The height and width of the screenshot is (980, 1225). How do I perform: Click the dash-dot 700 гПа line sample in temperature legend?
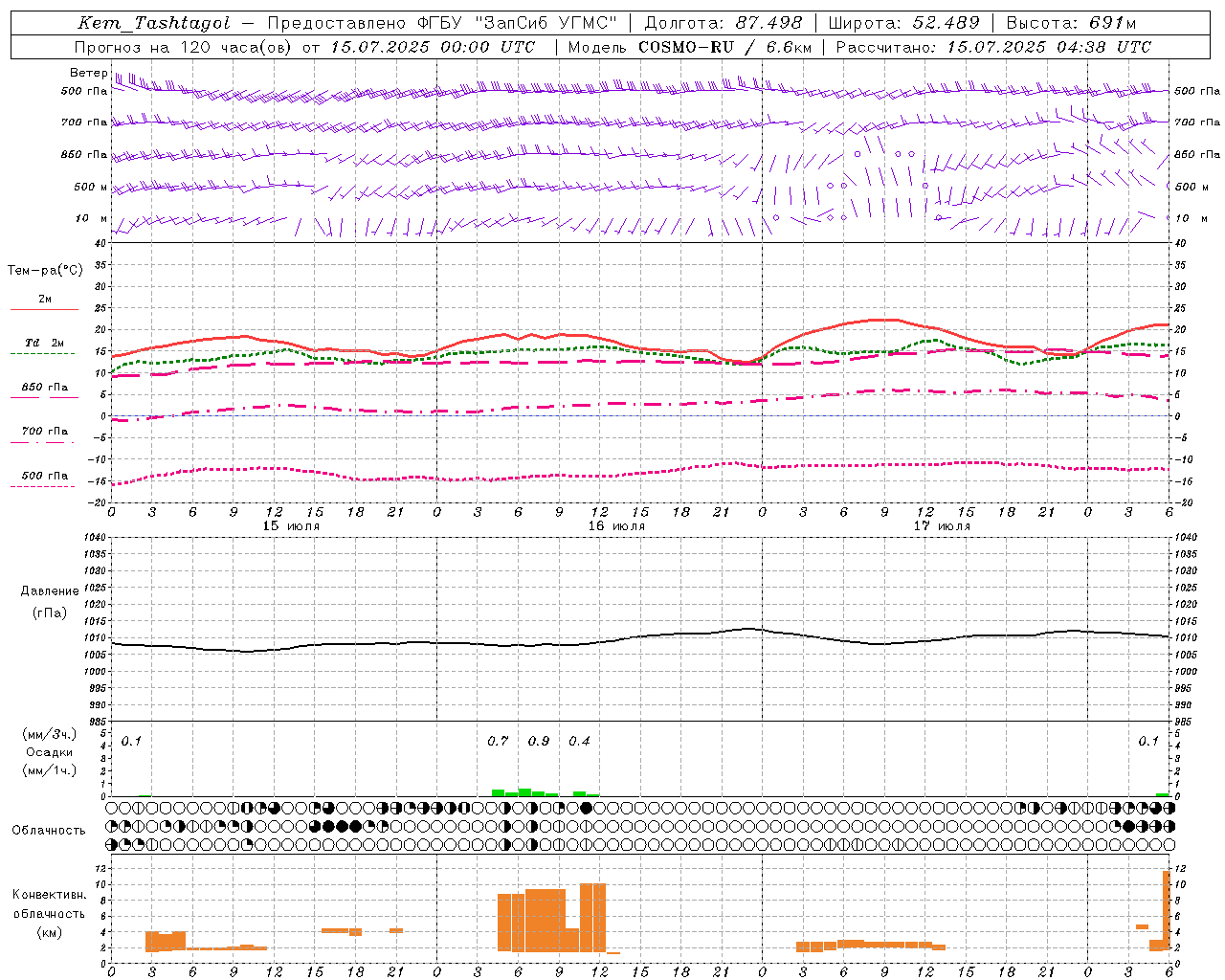click(42, 442)
